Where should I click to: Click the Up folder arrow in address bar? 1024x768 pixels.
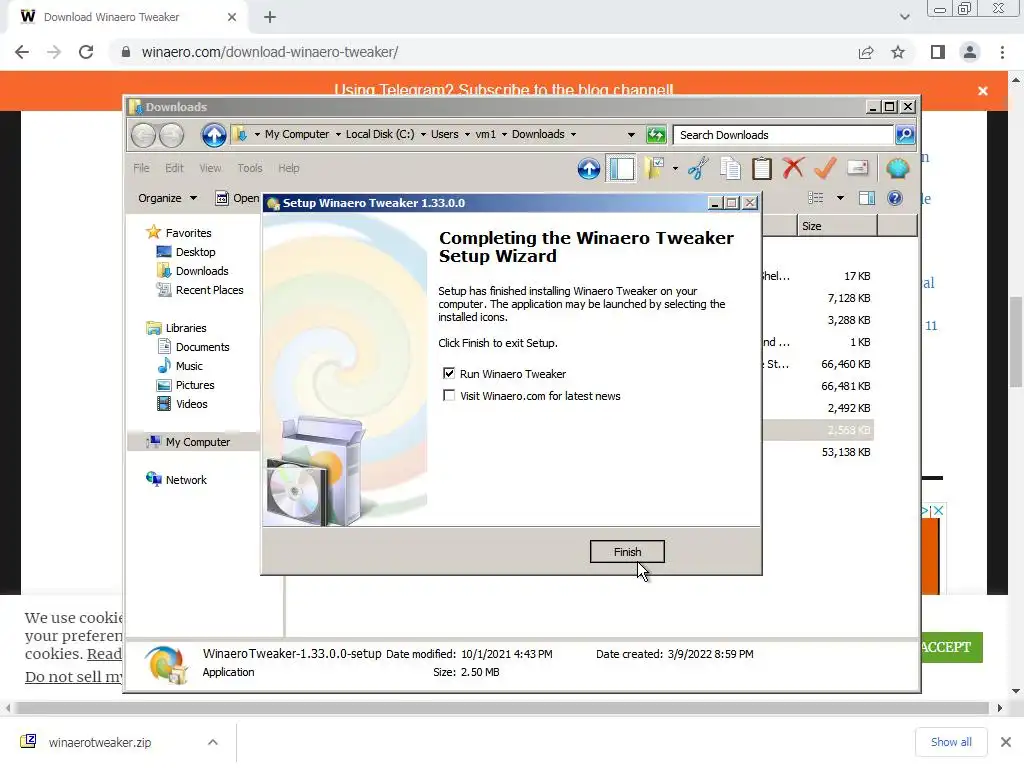point(214,135)
